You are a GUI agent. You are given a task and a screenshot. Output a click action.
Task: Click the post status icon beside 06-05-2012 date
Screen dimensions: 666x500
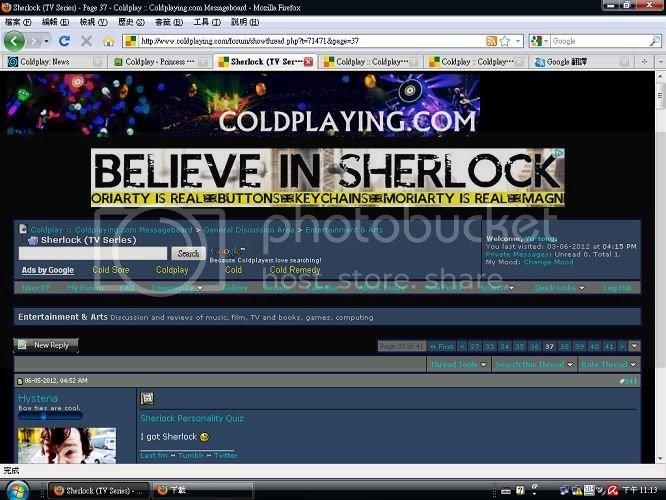(20, 381)
